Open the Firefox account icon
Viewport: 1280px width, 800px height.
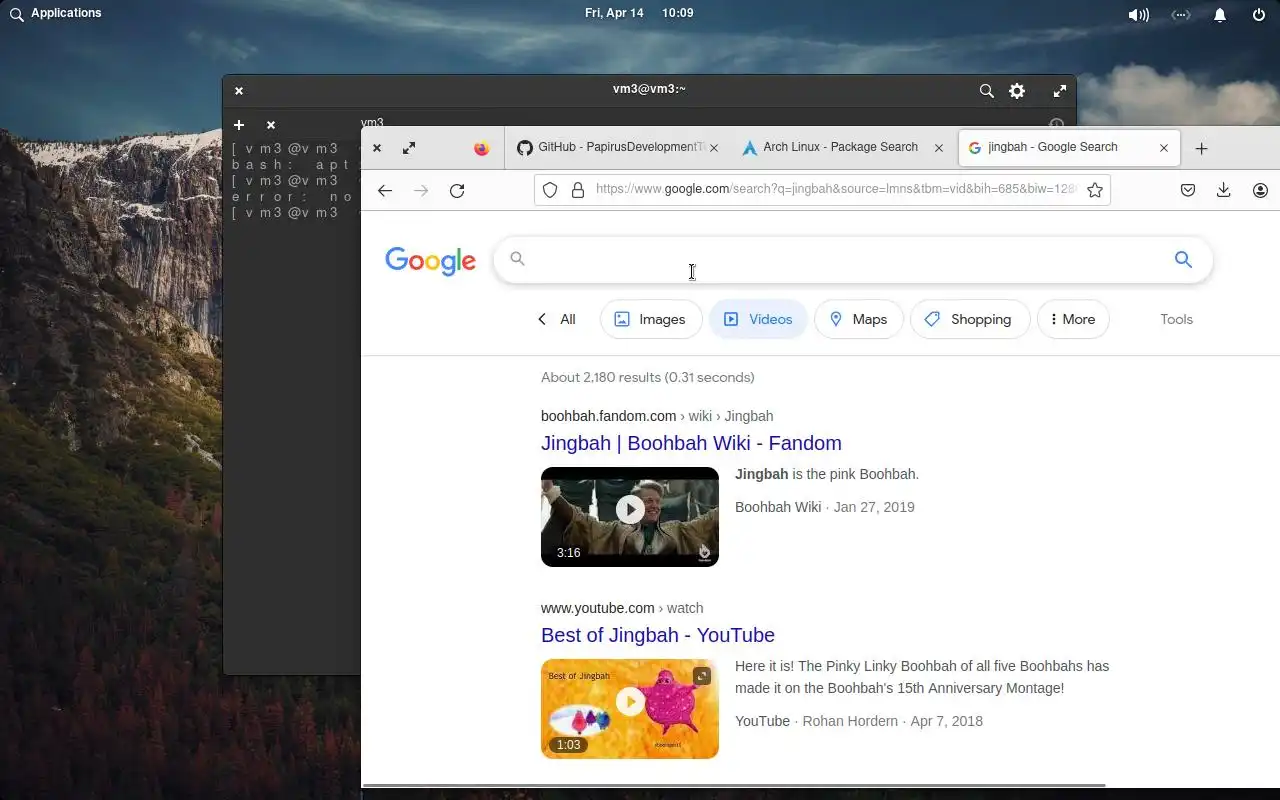(x=1260, y=190)
